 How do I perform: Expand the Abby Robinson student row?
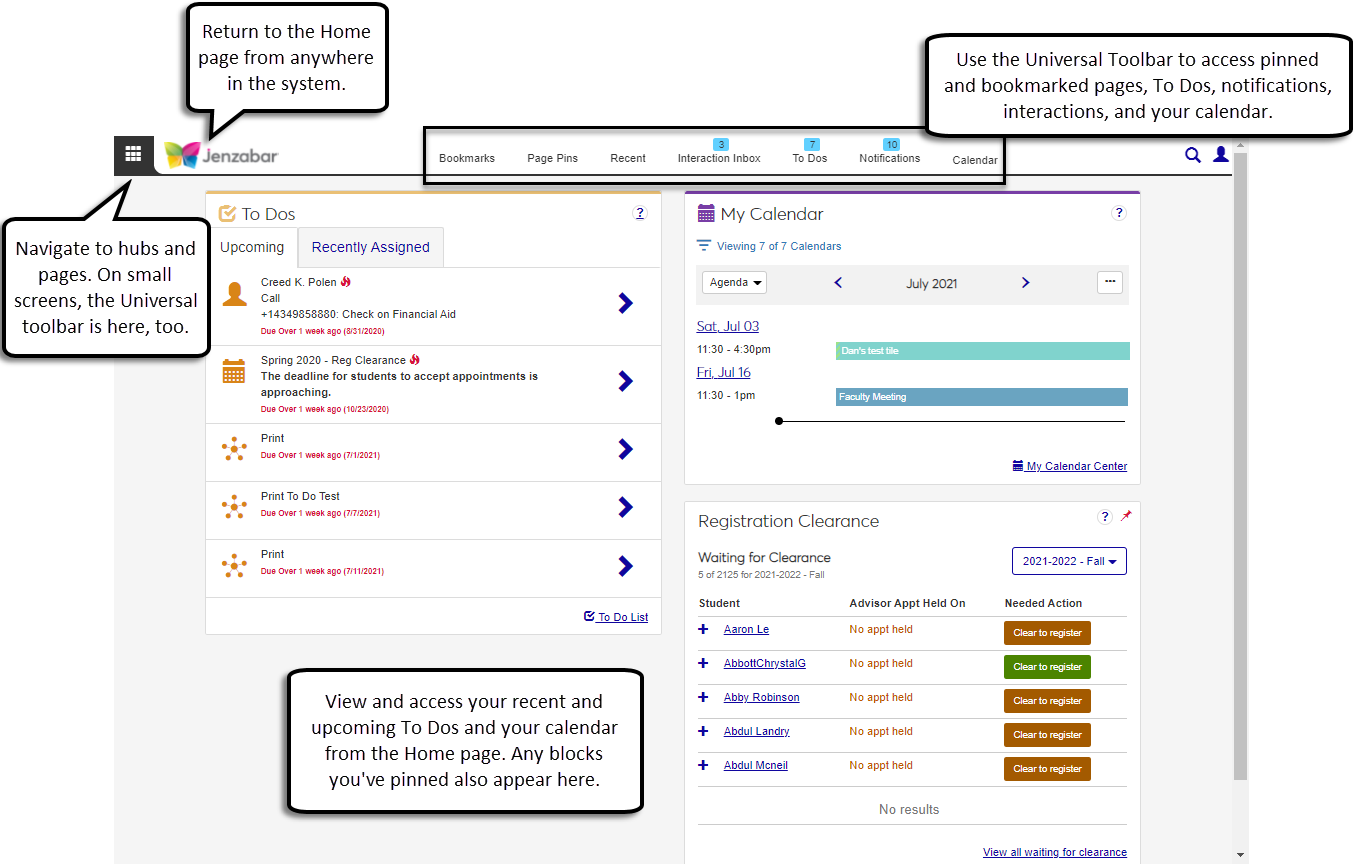click(x=703, y=698)
